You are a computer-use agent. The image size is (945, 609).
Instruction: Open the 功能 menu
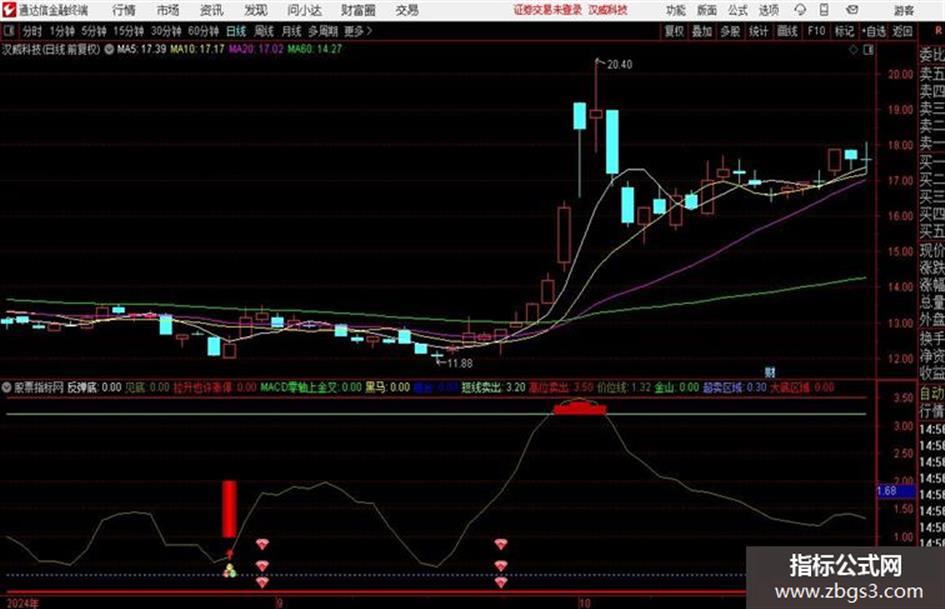676,10
